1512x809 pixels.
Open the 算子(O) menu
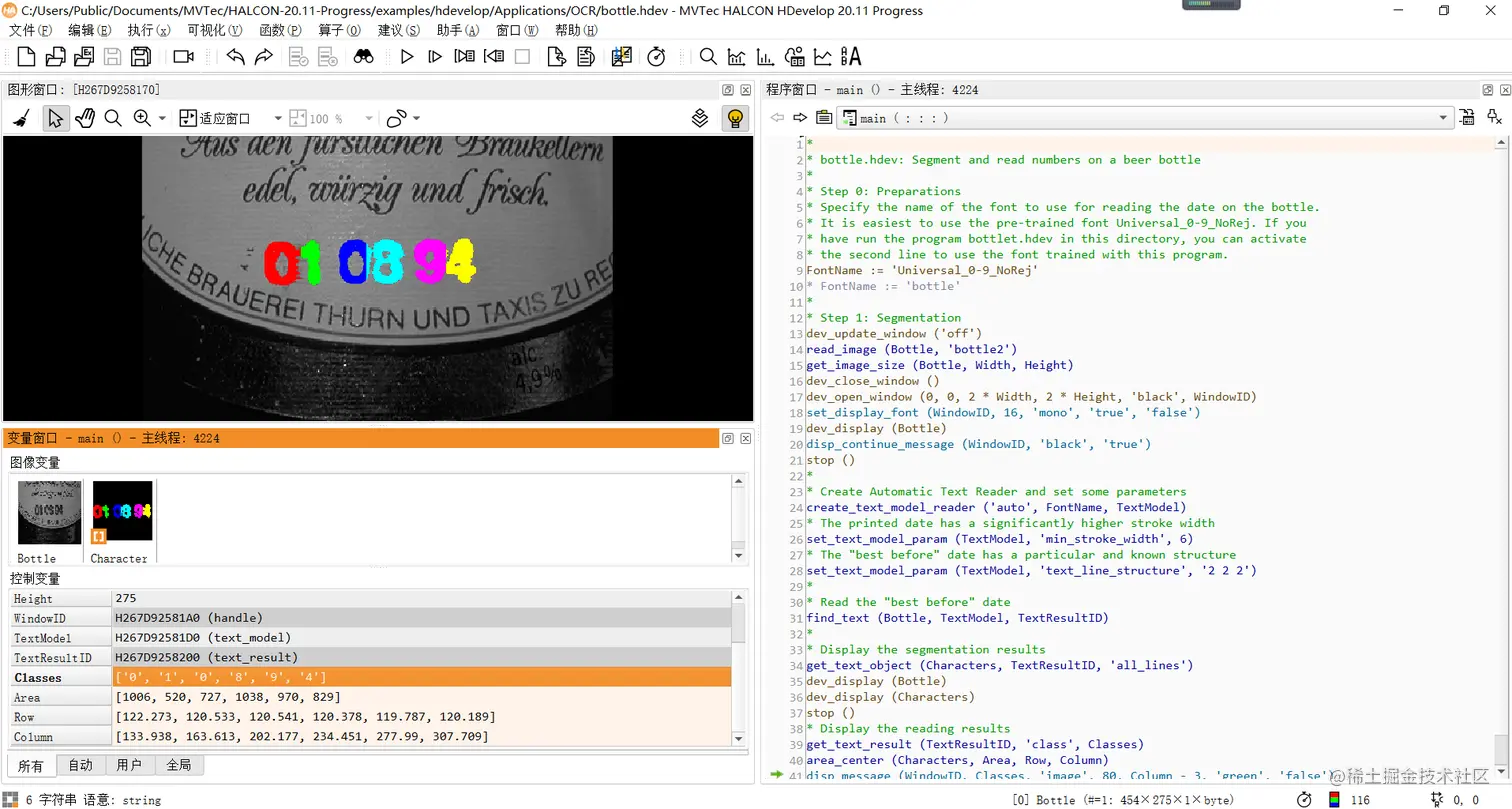tap(339, 30)
